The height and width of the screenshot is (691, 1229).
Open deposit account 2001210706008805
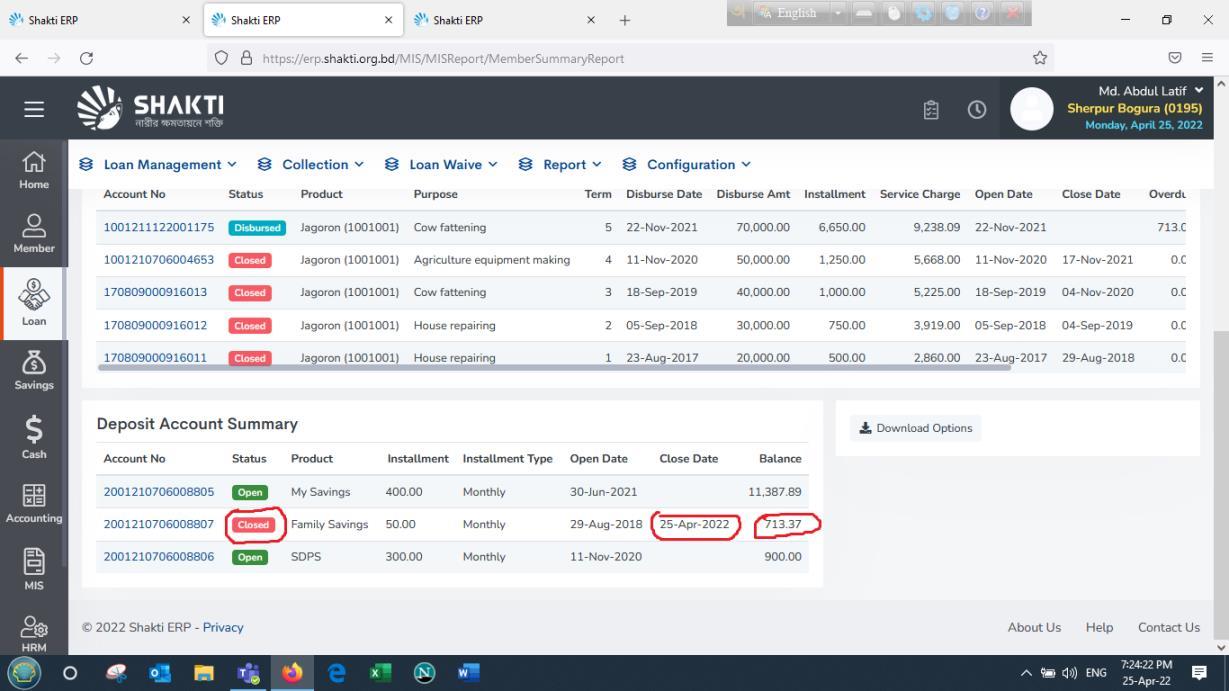click(159, 492)
